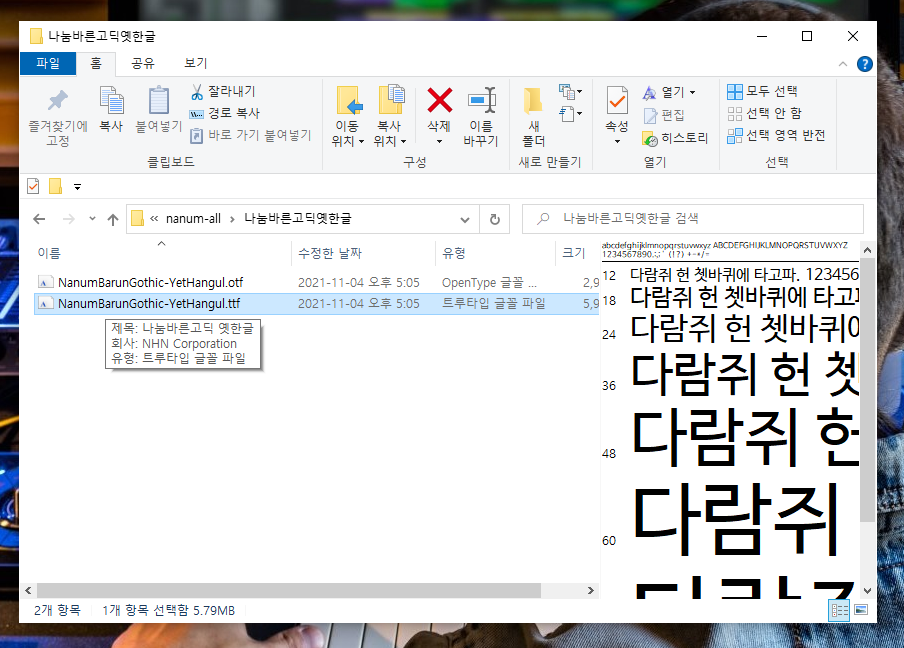Open the blue help question mark

(x=864, y=64)
